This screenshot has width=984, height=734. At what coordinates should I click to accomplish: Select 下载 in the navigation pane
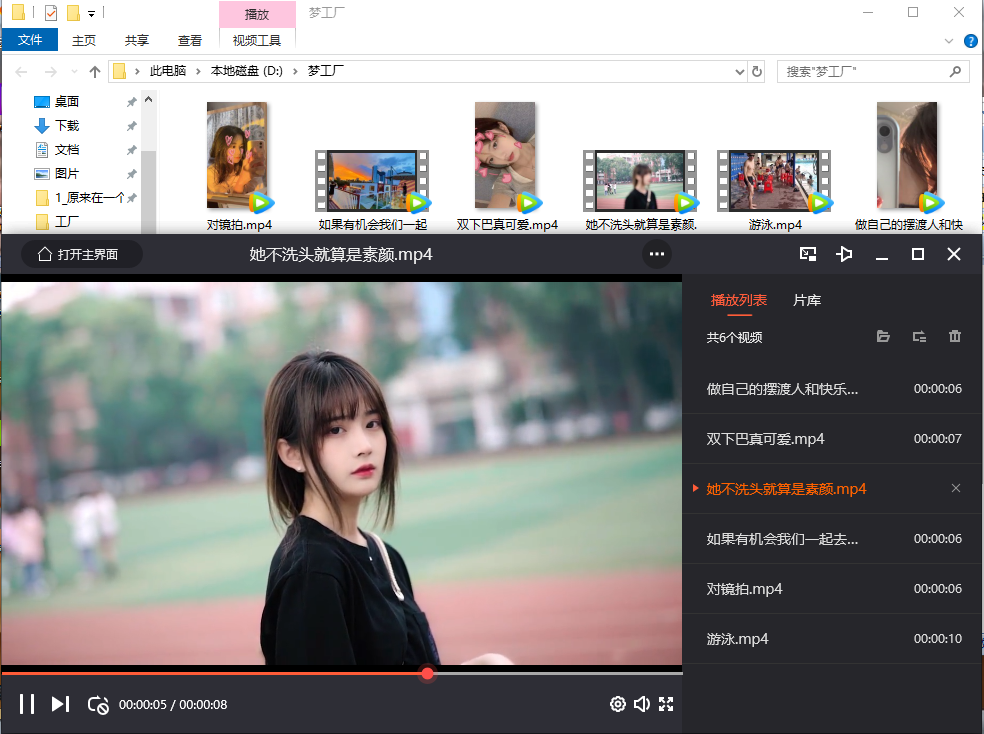tap(67, 125)
